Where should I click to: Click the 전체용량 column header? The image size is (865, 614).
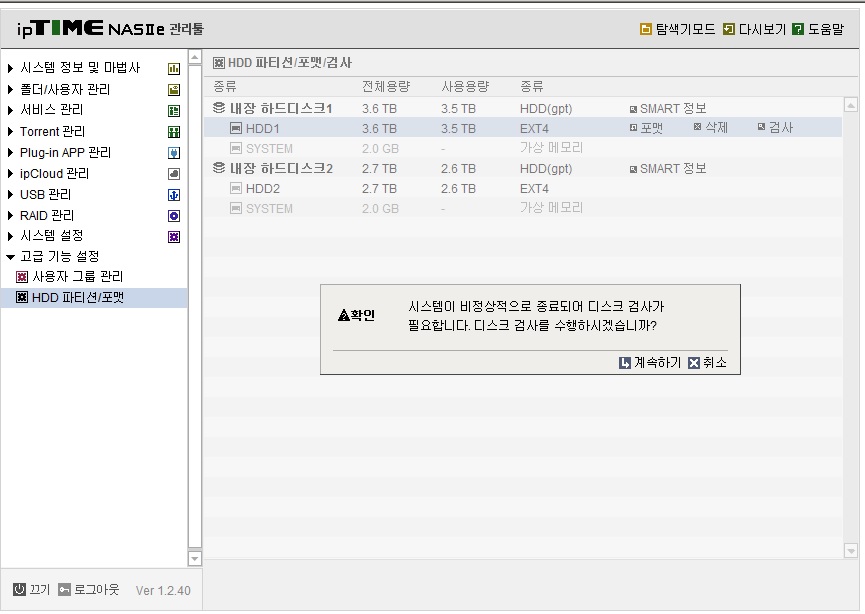(386, 87)
